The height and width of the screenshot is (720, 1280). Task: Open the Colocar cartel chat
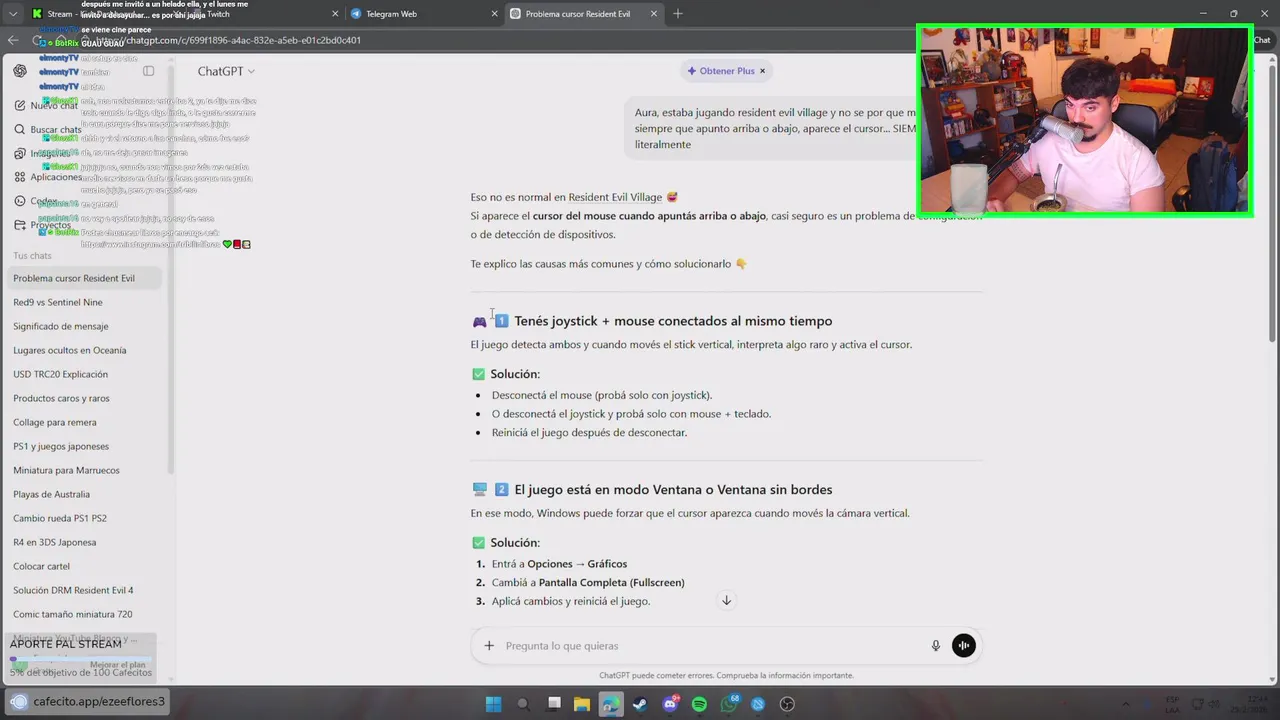coord(42,566)
